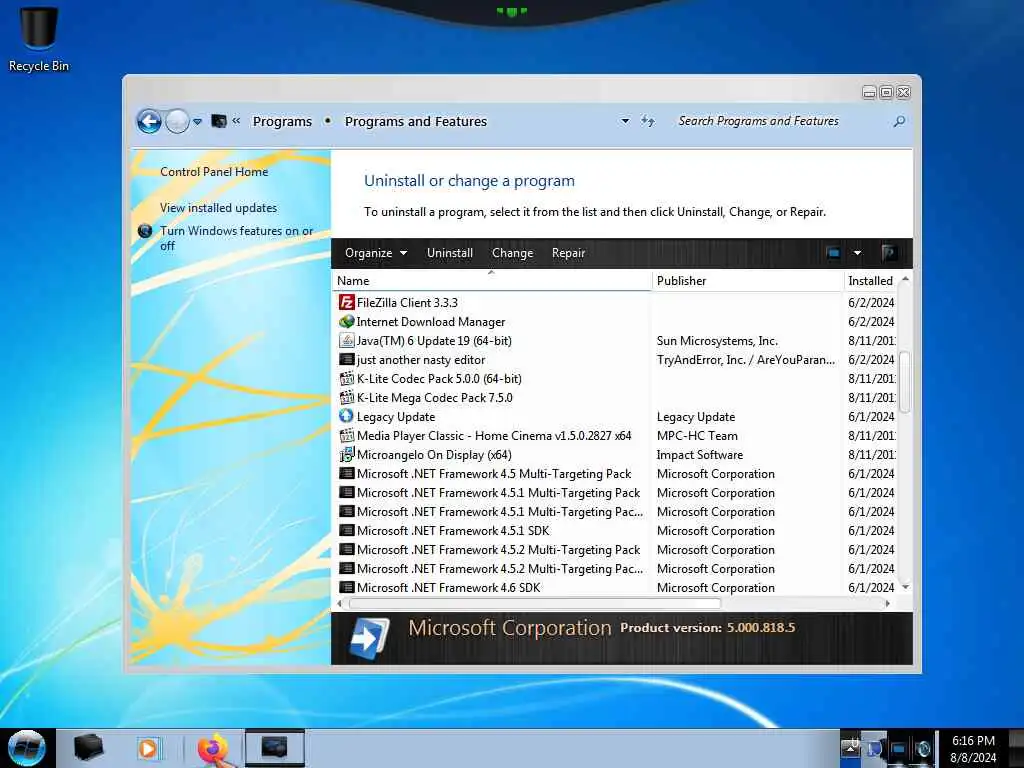
Task: Click the horizontal scrollbar right arrow
Action: (888, 603)
